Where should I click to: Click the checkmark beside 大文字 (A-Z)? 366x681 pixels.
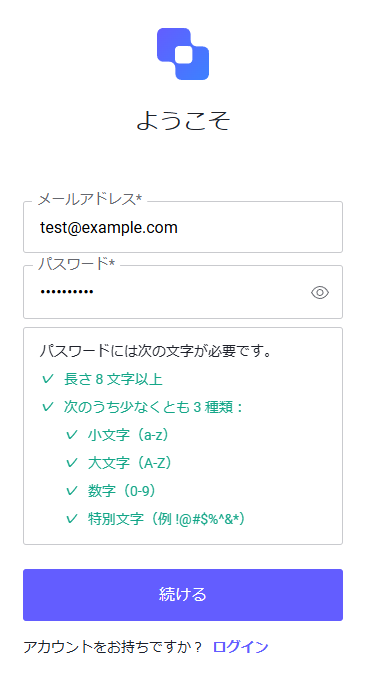[72, 463]
